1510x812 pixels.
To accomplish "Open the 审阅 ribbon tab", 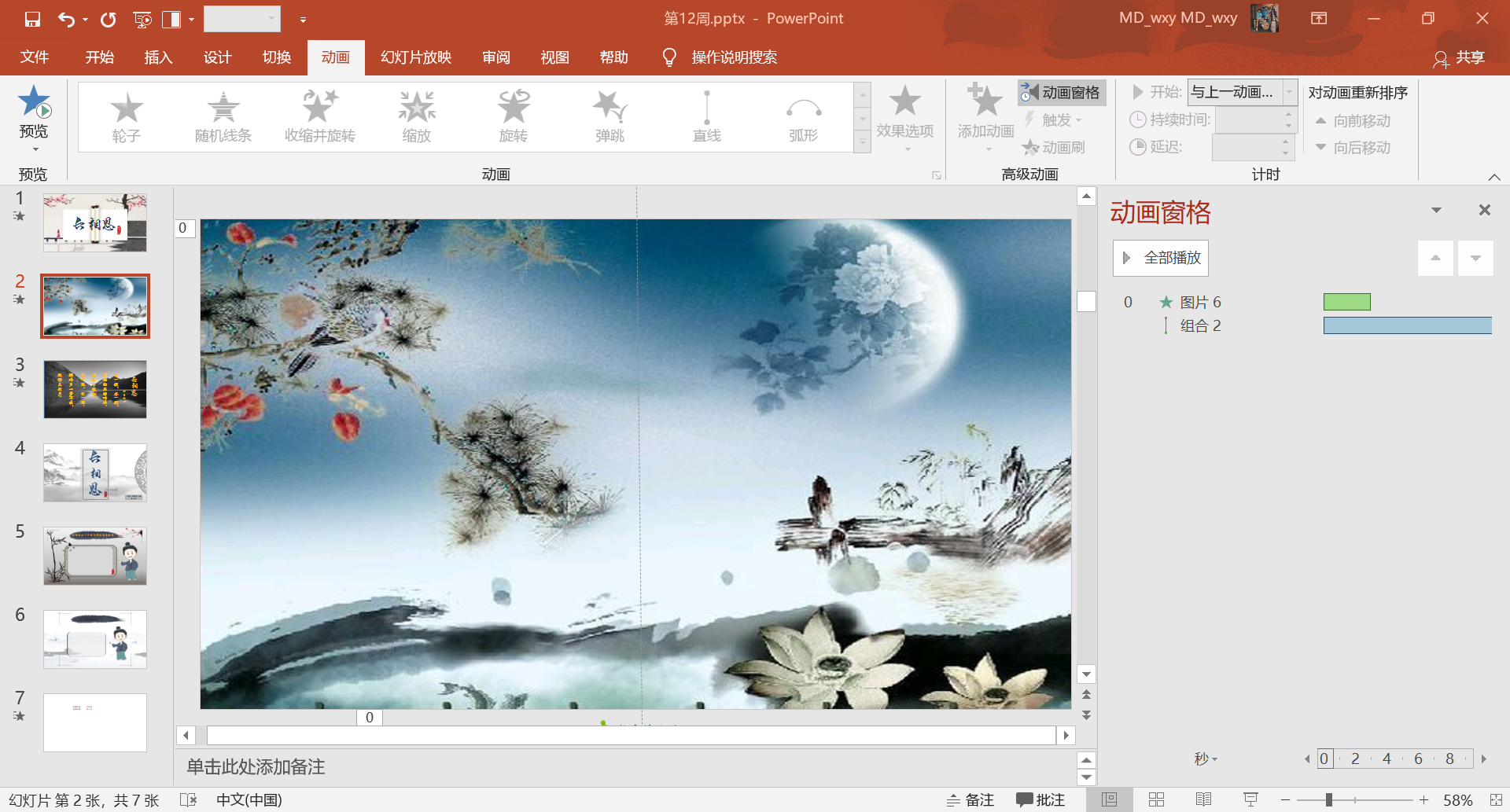I will pos(496,57).
